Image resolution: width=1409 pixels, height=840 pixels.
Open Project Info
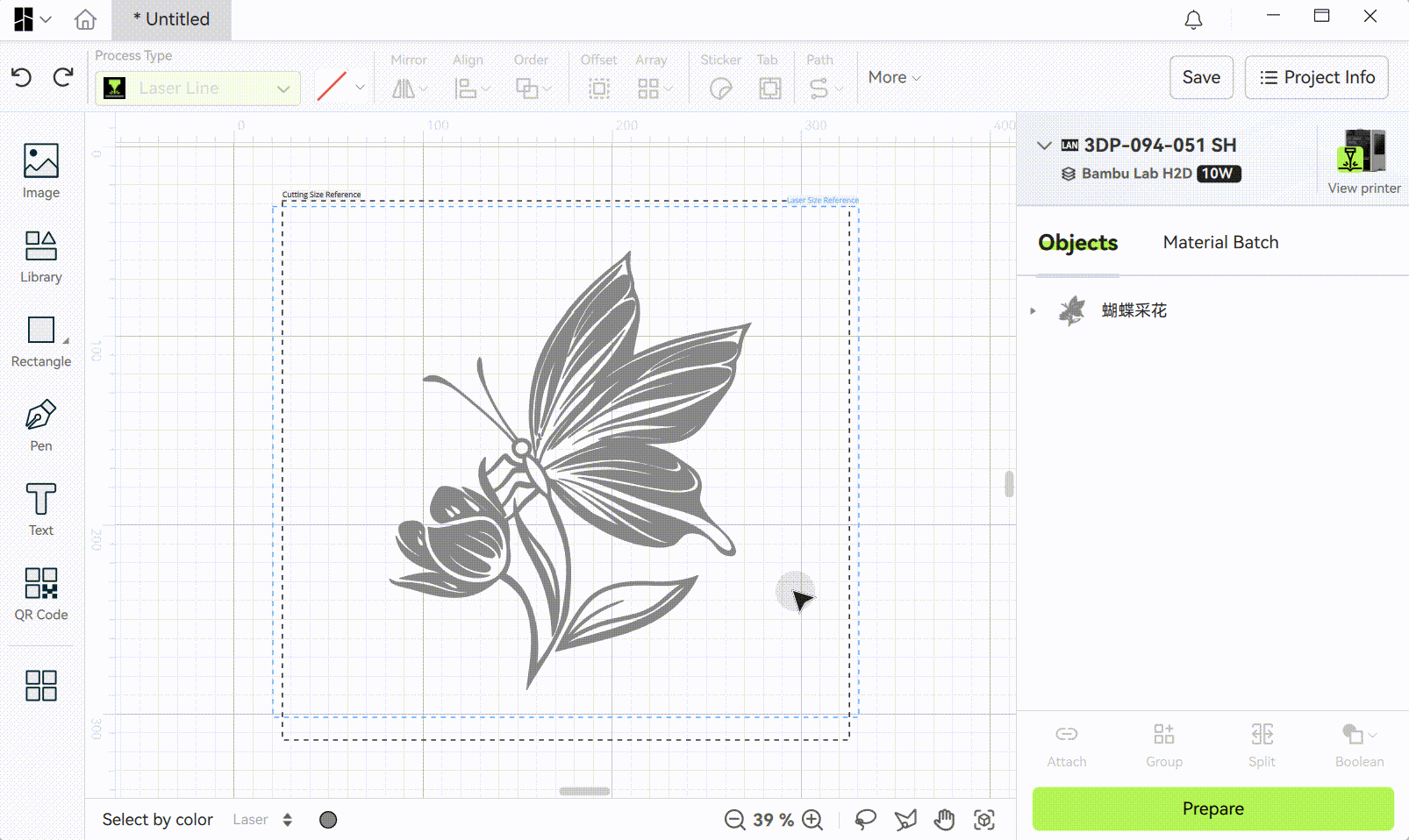click(x=1316, y=77)
